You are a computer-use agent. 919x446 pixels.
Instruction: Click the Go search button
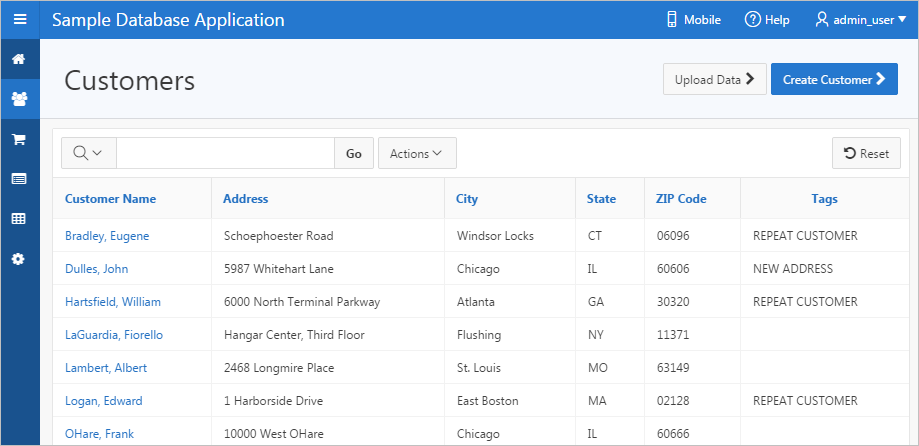[x=354, y=153]
